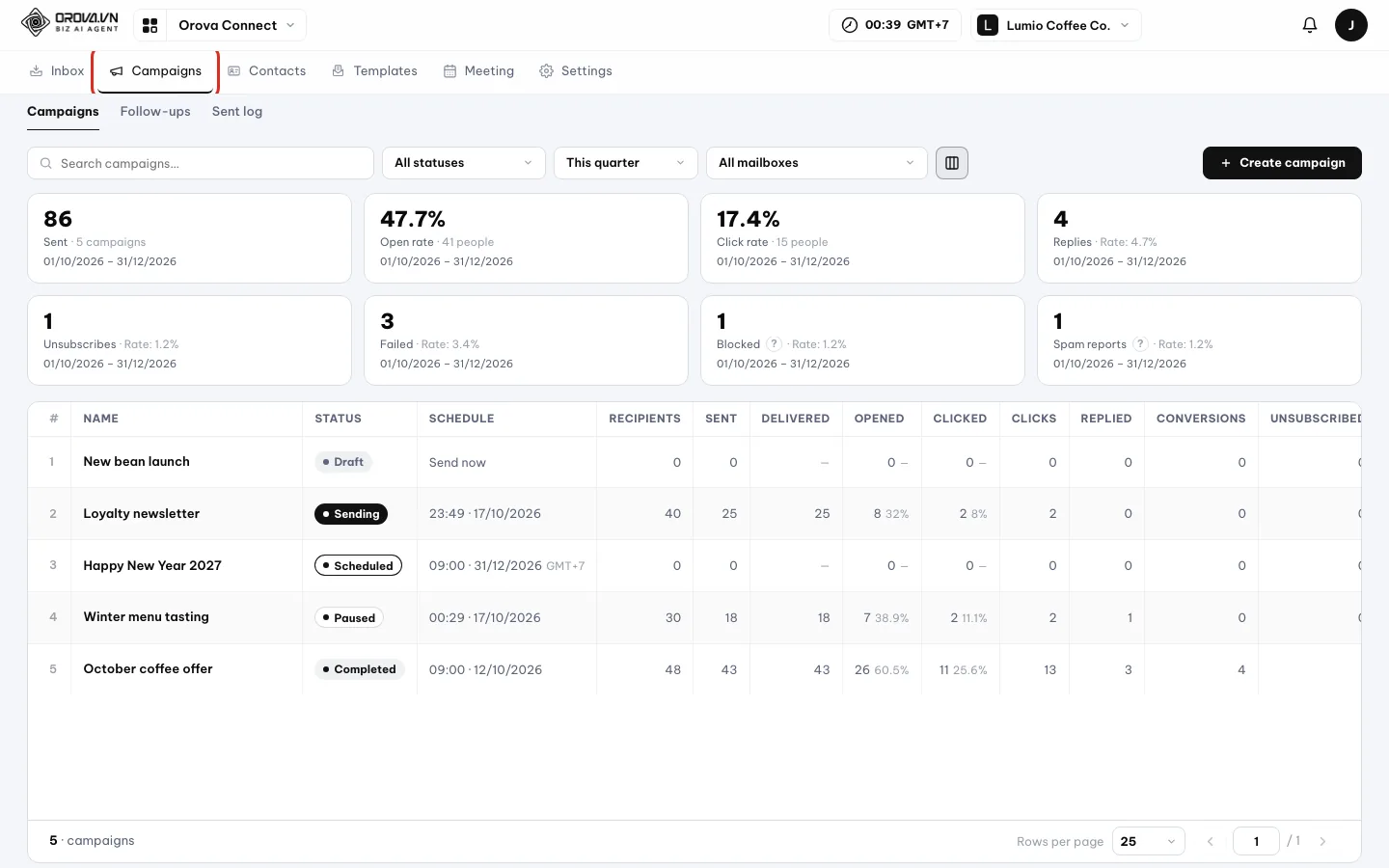Click the clock icon beside 00:39
Image resolution: width=1389 pixels, height=868 pixels.
coord(850,25)
